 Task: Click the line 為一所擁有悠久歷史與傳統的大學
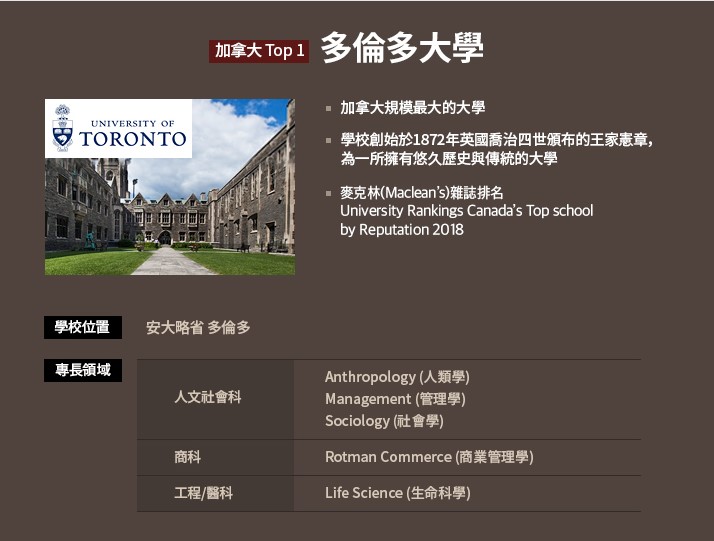[x=449, y=158]
